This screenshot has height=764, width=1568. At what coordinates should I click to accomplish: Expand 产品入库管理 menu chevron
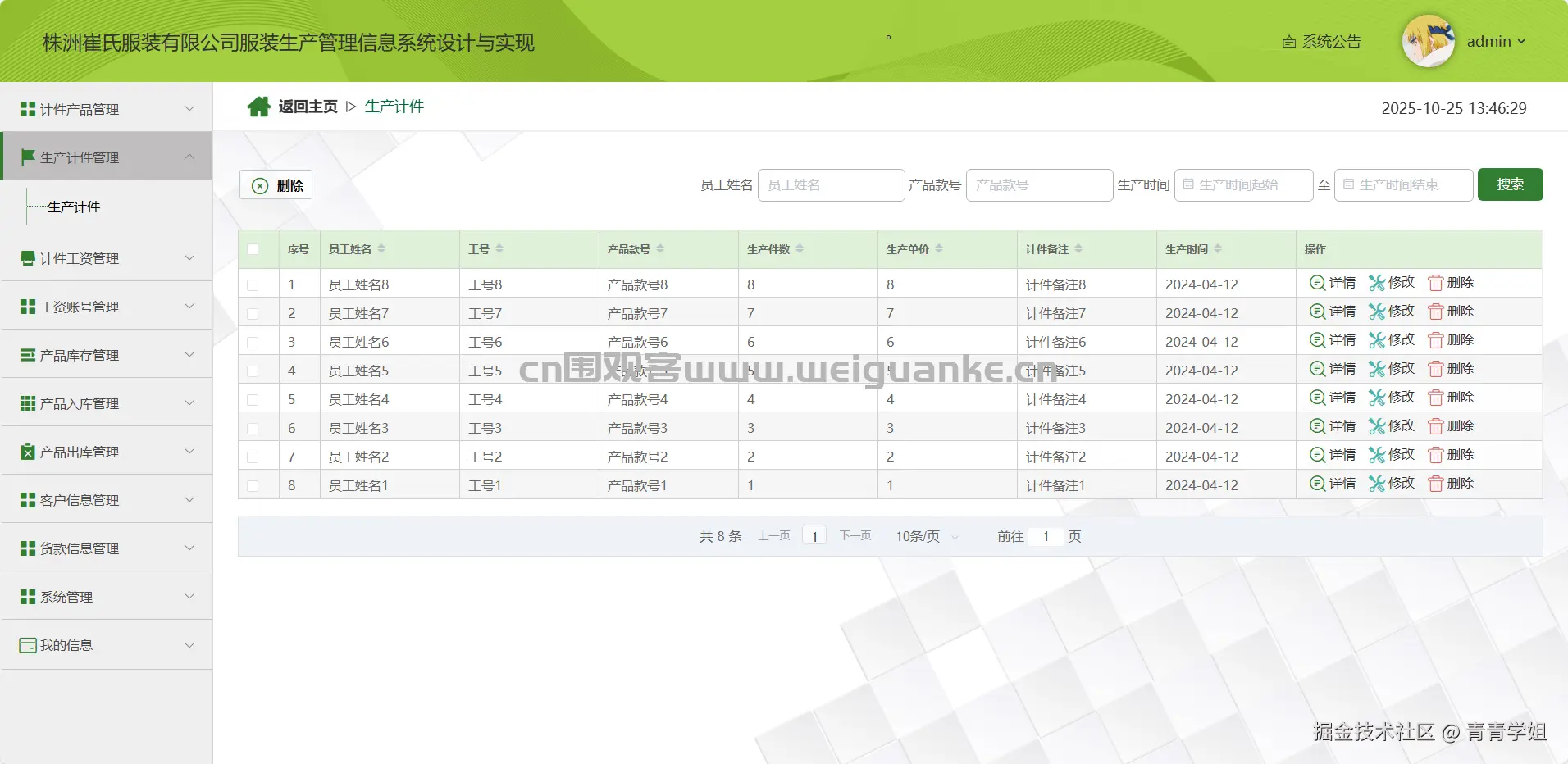point(189,402)
